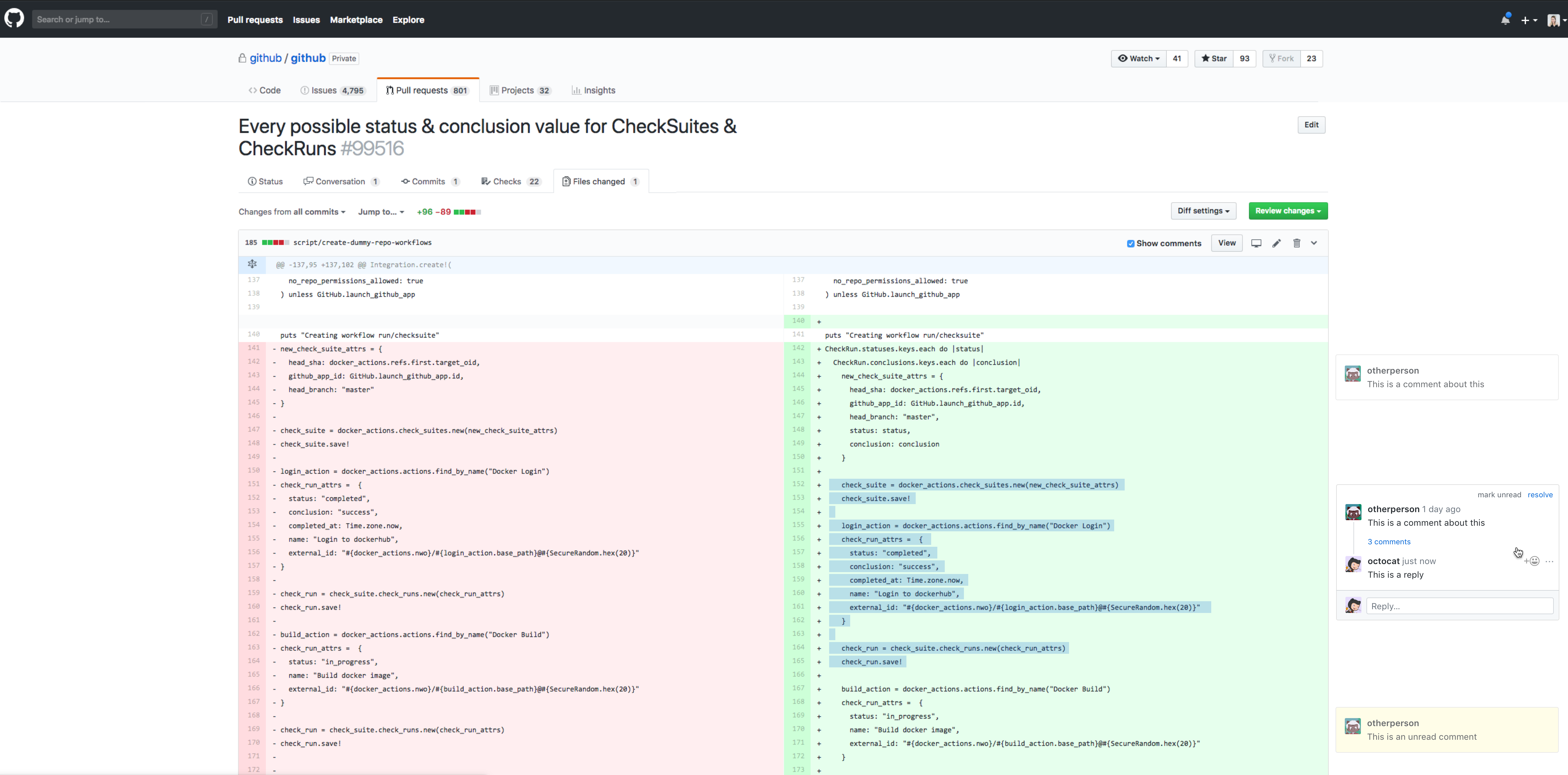This screenshot has height=775, width=1568.
Task: Expand all hunk lines icon
Action: click(252, 264)
